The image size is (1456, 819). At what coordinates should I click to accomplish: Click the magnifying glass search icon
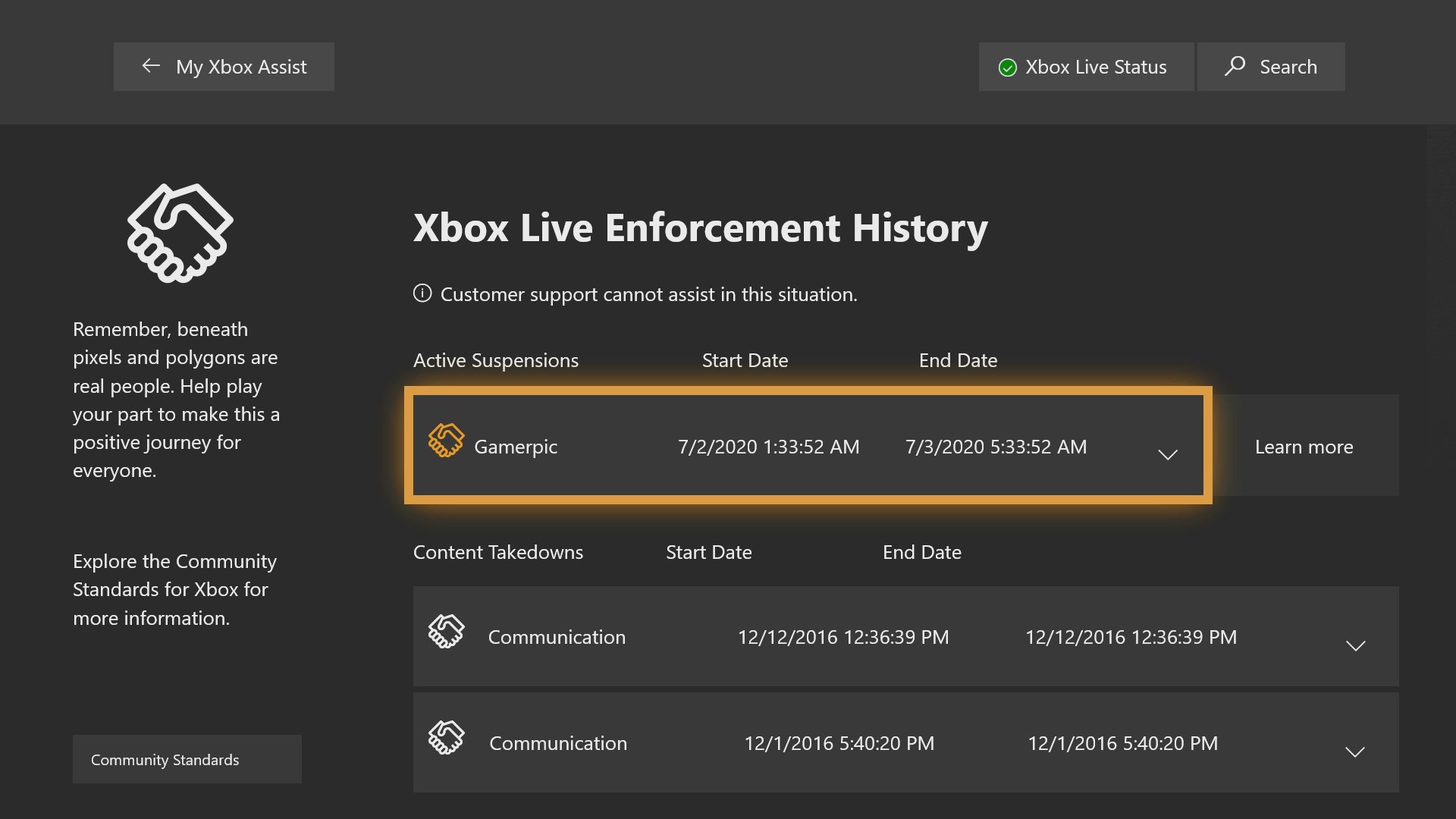click(1235, 66)
